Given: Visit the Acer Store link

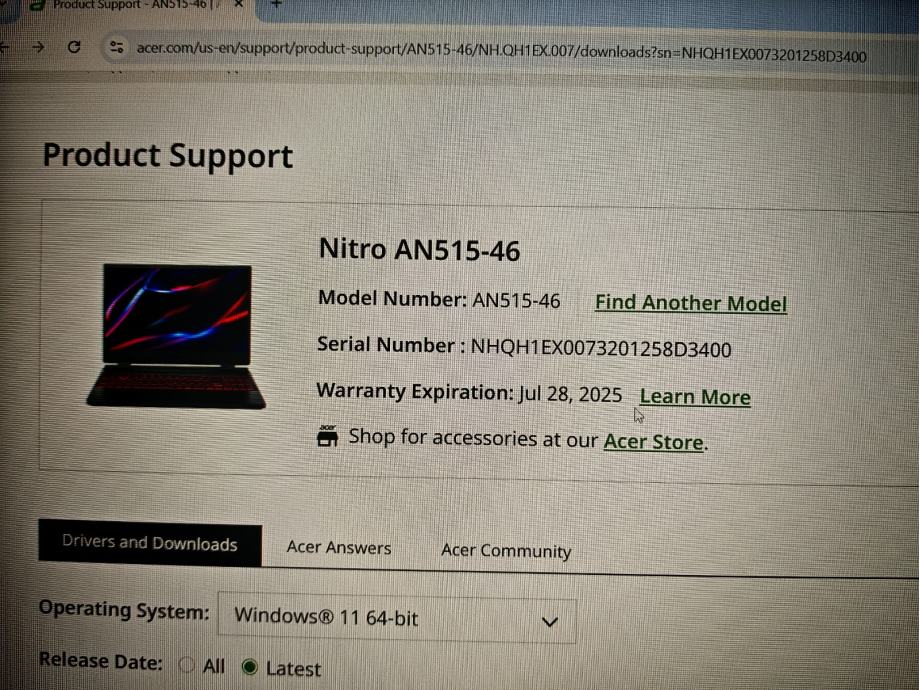Looking at the screenshot, I should click(x=653, y=442).
